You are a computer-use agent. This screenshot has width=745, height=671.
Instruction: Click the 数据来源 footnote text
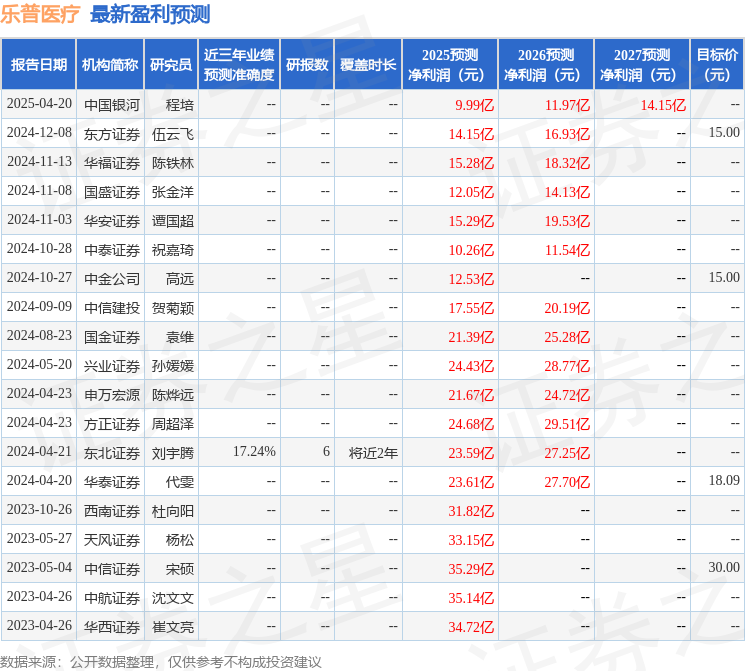click(x=161, y=662)
